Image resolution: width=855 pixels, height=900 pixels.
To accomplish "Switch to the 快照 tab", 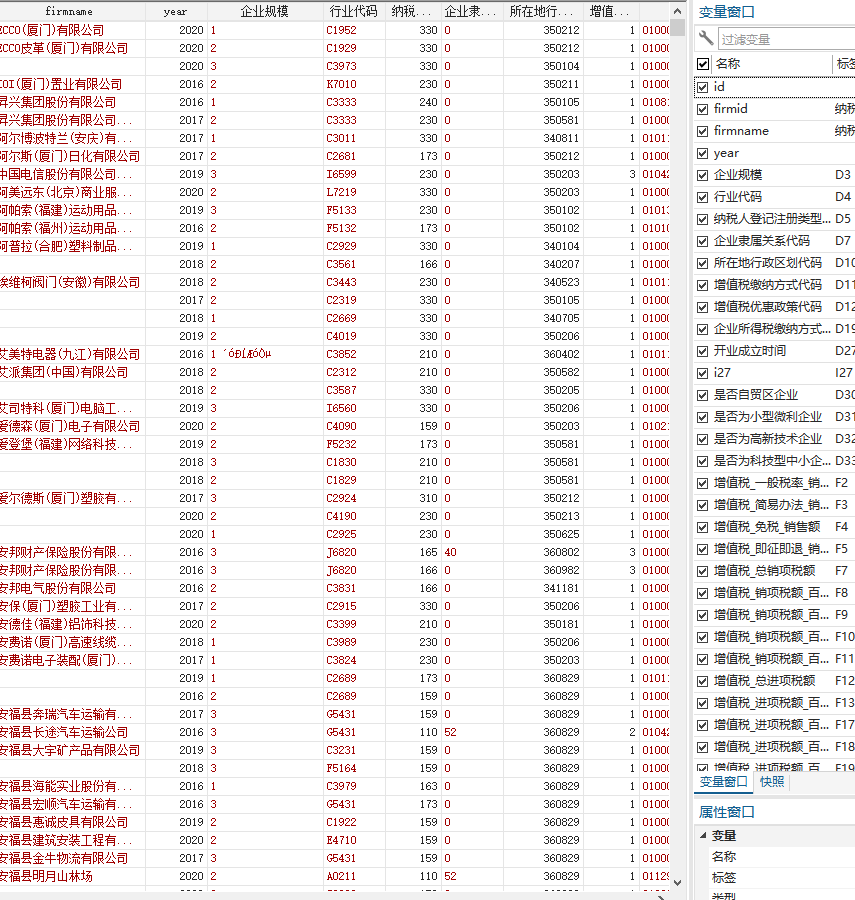I will [x=771, y=782].
